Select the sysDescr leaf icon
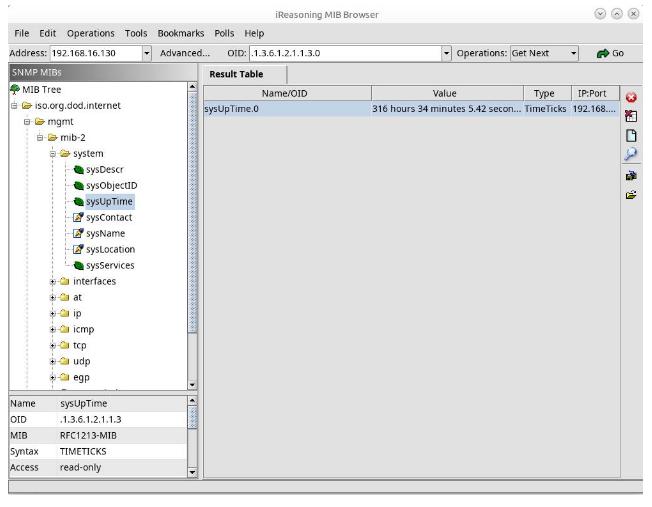Image resolution: width=652 pixels, height=507 pixels. [79, 170]
